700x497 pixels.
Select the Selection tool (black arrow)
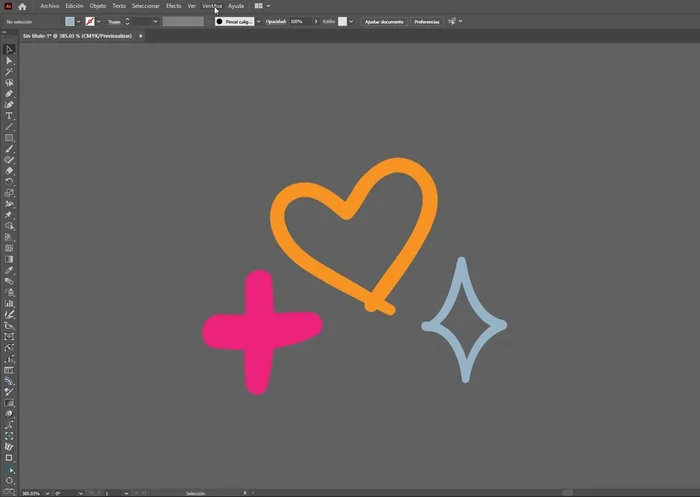point(9,50)
